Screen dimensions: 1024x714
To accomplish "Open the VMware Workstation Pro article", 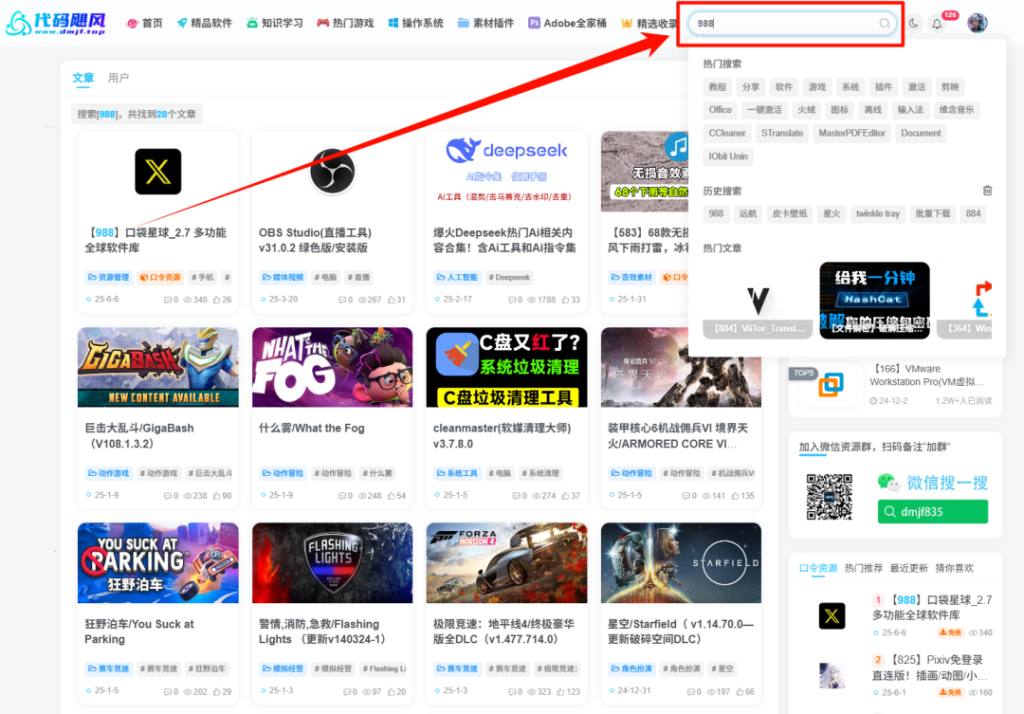I will tap(928, 376).
